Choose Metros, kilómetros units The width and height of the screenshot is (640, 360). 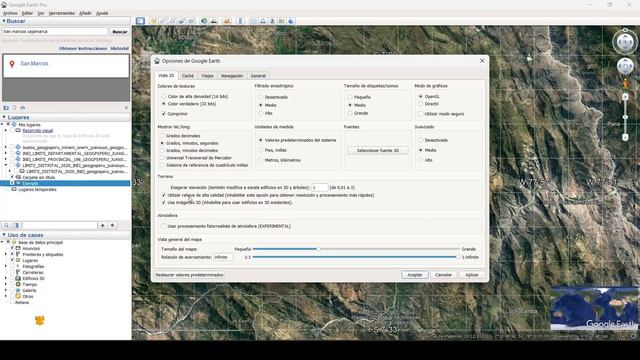(260, 160)
